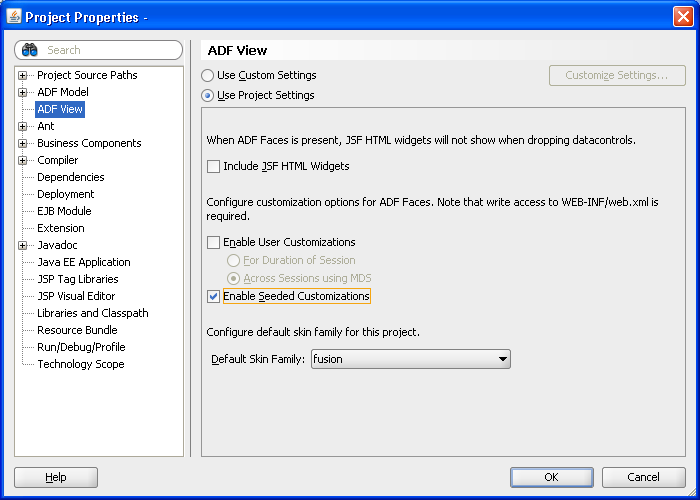Image resolution: width=700 pixels, height=500 pixels.
Task: Select Use Project Settings radio button
Action: pyautogui.click(x=207, y=96)
